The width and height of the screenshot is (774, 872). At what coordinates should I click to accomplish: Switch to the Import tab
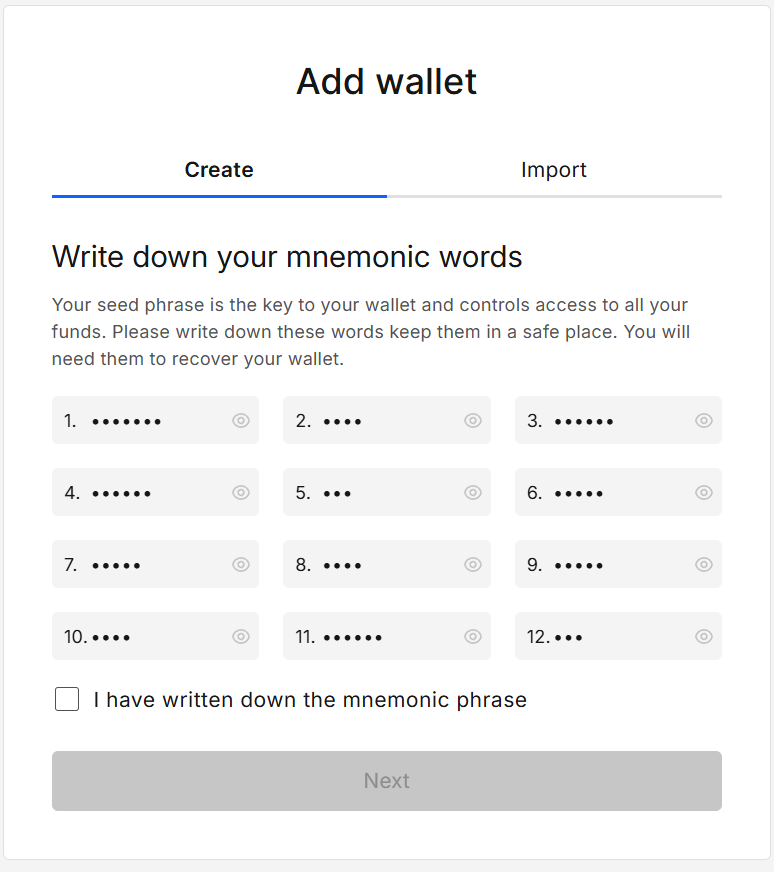(554, 170)
